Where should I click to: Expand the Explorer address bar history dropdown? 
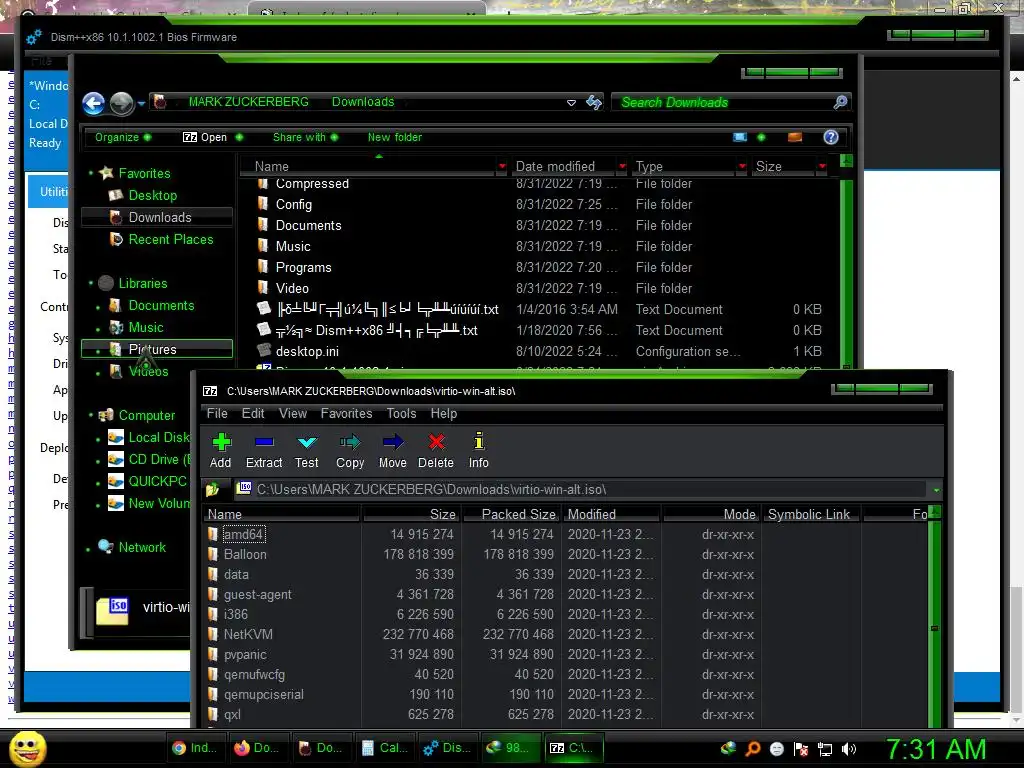571,103
